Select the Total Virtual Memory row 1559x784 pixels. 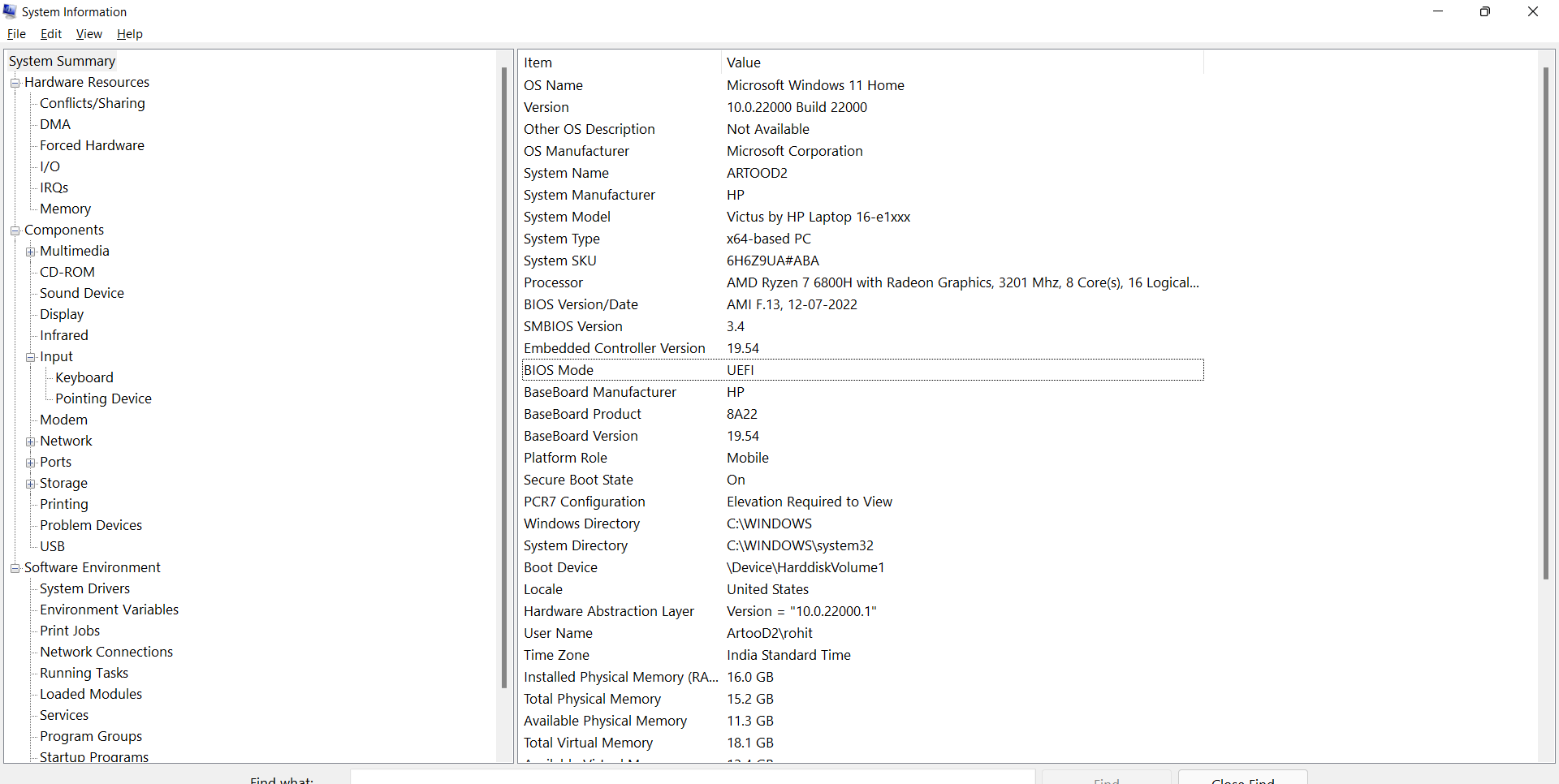pyautogui.click(x=862, y=743)
